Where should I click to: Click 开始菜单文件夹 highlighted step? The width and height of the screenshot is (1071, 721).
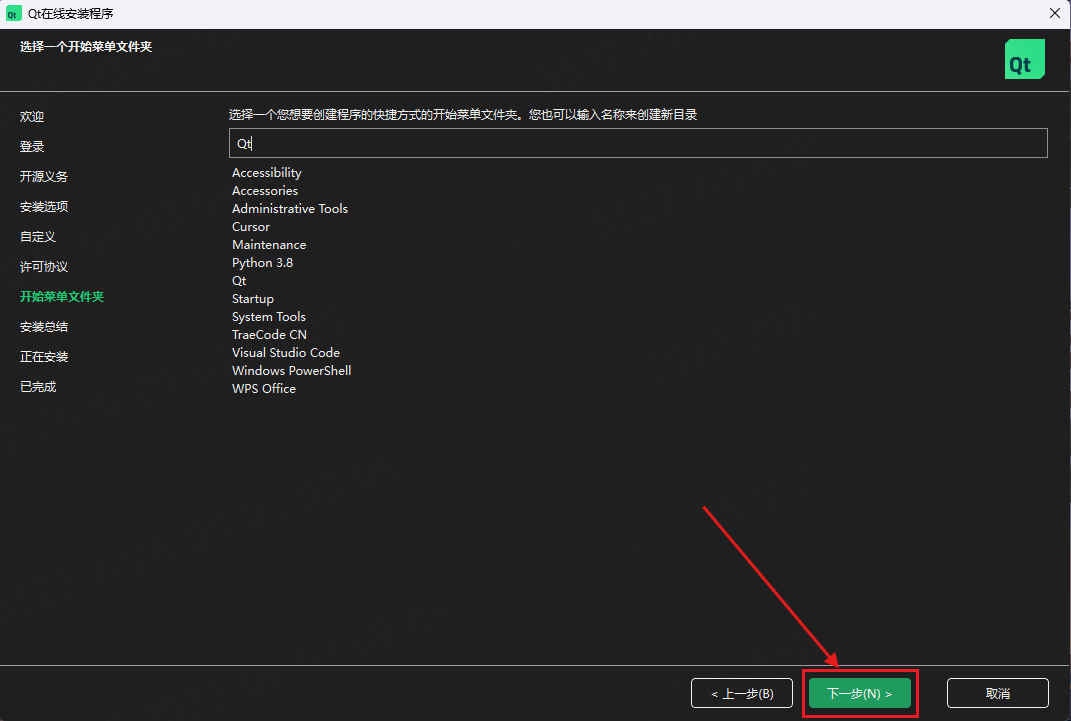click(61, 297)
